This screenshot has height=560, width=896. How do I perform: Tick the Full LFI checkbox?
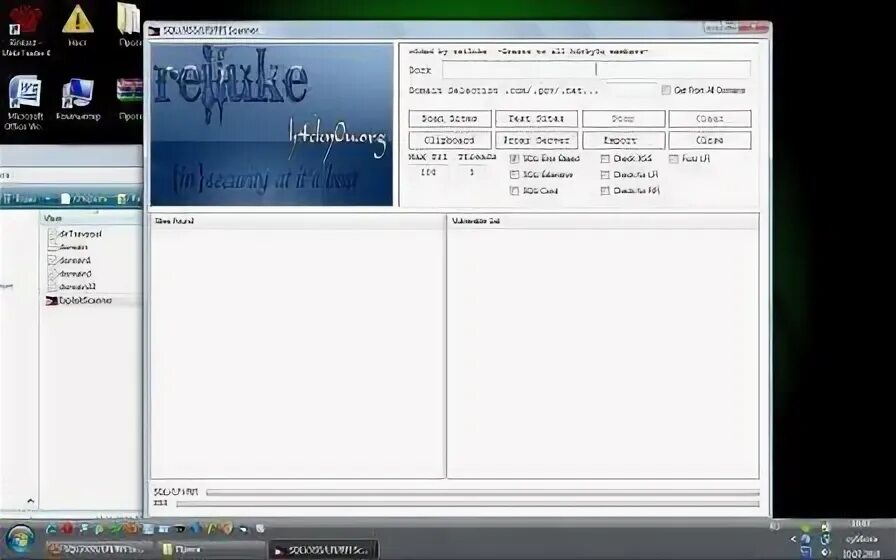(674, 158)
